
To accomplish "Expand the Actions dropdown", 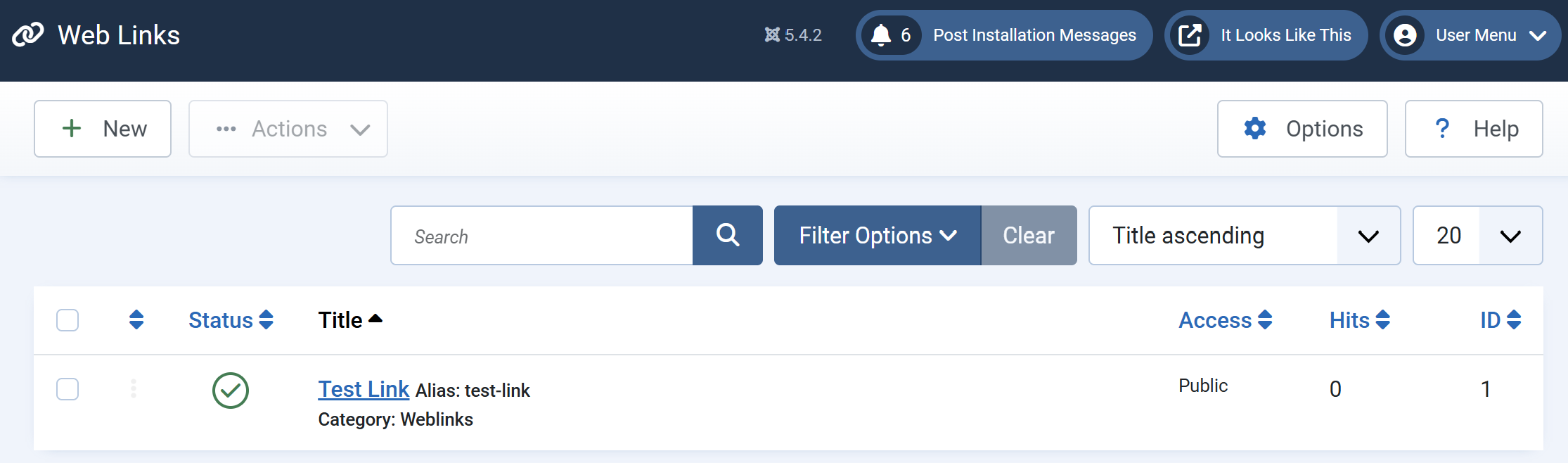I will pyautogui.click(x=288, y=129).
